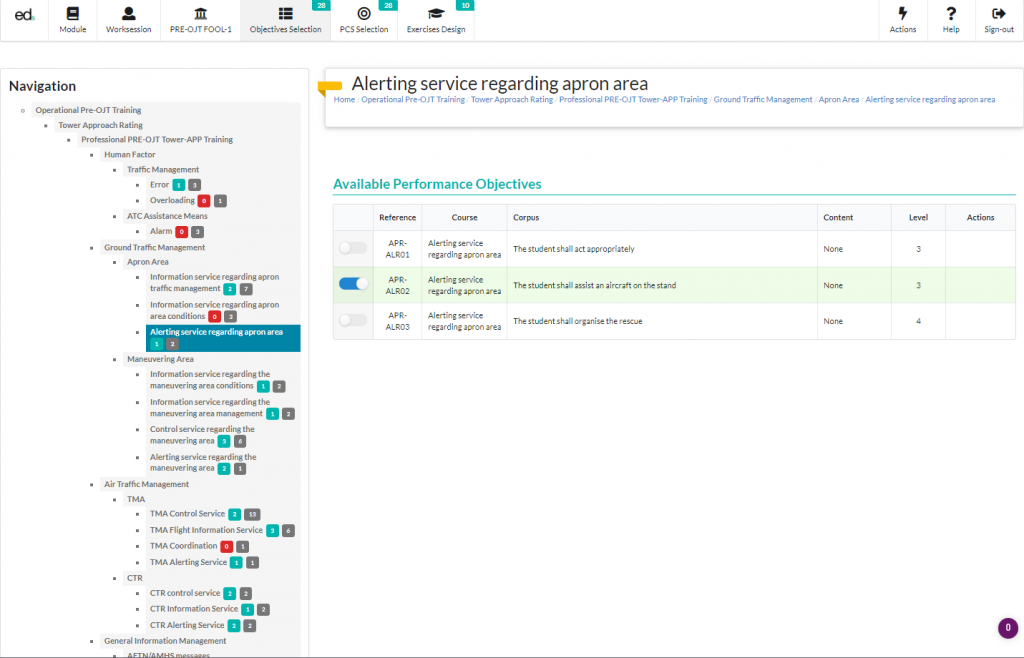
Task: Open PRE-OJT FOOL-1 institution icon
Action: click(x=200, y=14)
